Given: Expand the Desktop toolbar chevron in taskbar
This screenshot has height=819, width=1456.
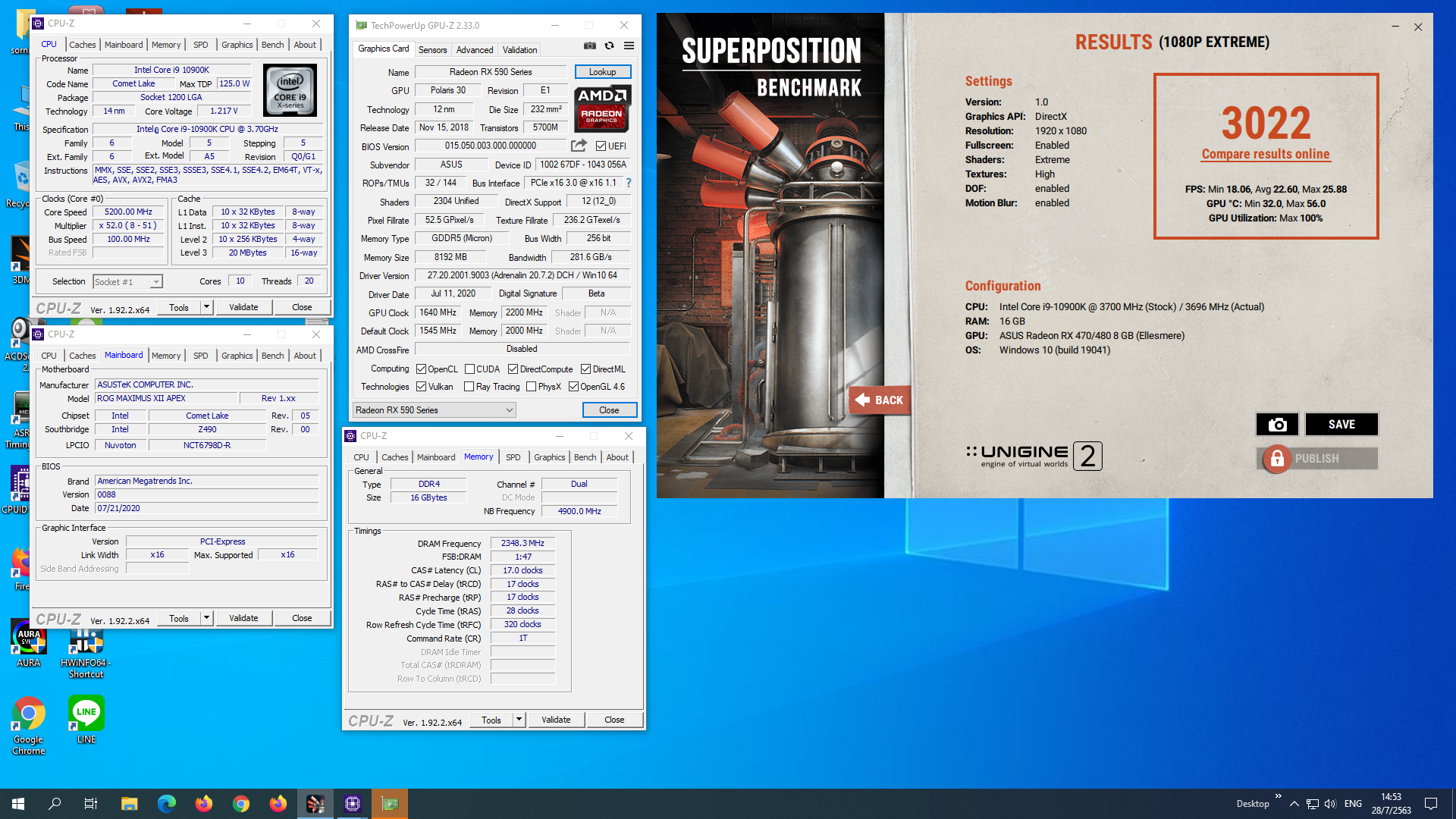Looking at the screenshot, I should click(1278, 796).
